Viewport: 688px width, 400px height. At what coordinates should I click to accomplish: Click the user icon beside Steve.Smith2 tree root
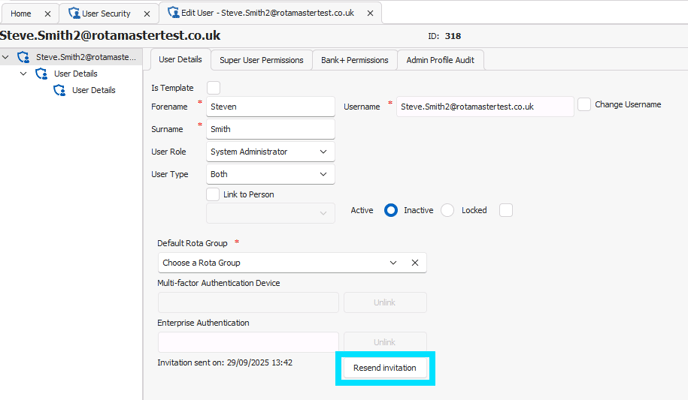(24, 57)
